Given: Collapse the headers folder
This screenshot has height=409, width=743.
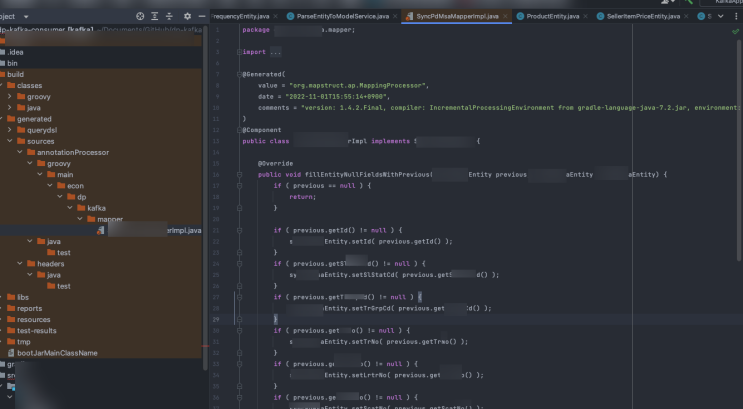Looking at the screenshot, I should pyautogui.click(x=19, y=264).
